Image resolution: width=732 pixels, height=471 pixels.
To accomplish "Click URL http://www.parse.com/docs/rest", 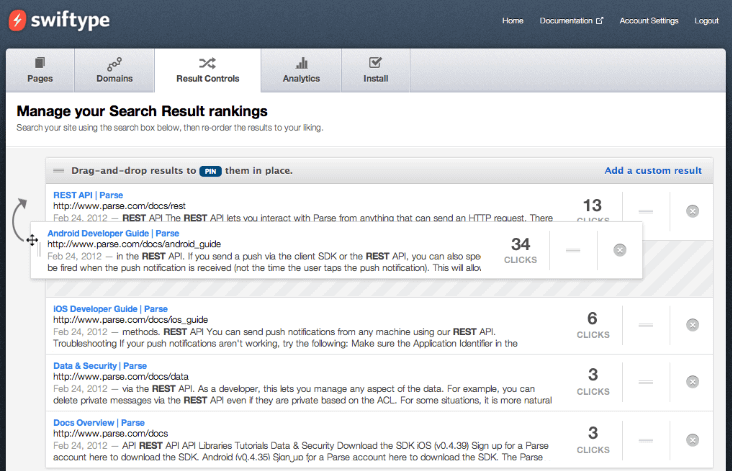I will point(119,206).
